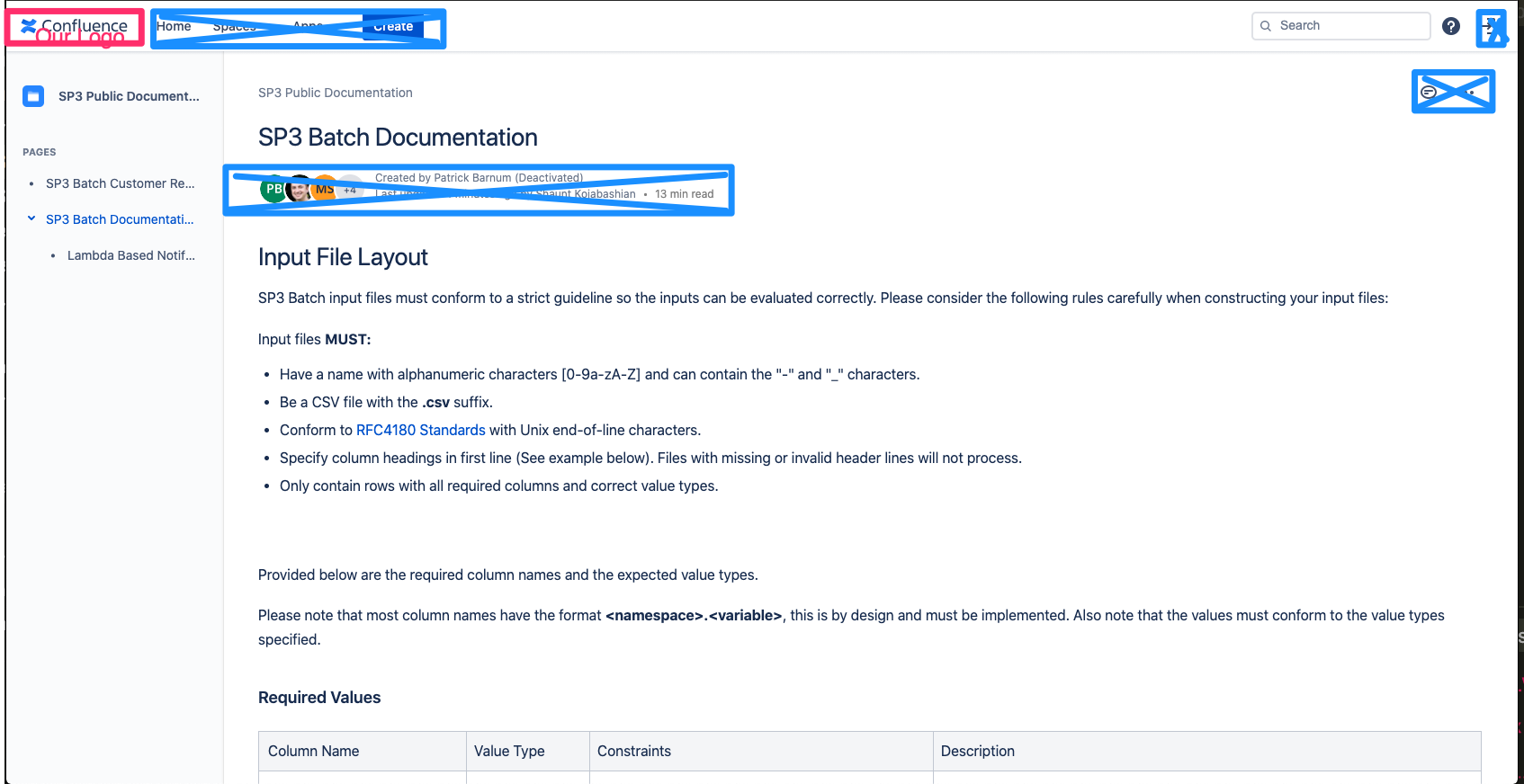Image resolution: width=1524 pixels, height=784 pixels.
Task: Click the 'Input files MUST:' line
Action: (x=315, y=339)
